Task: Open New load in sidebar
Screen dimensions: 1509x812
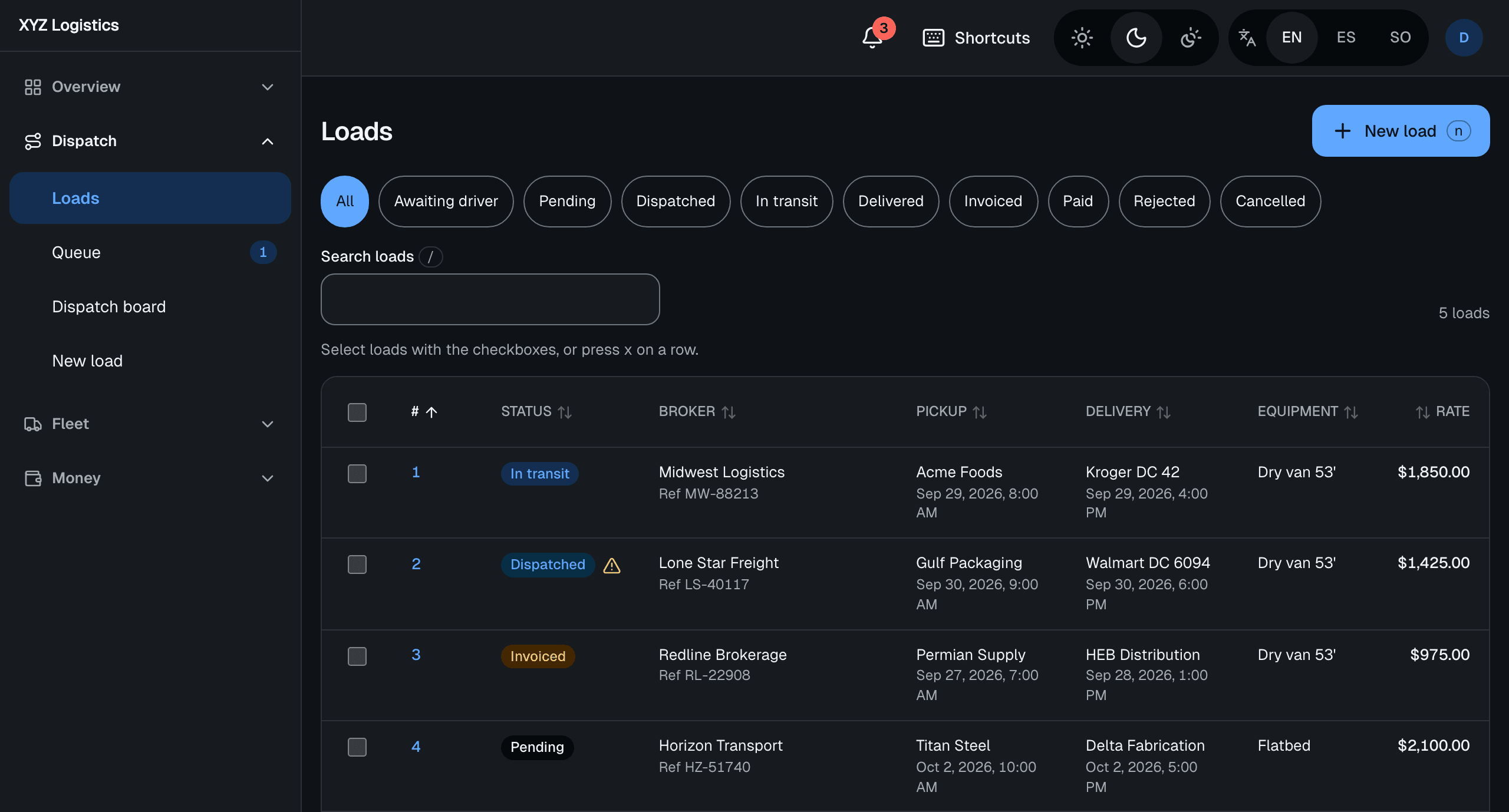Action: (x=150, y=361)
